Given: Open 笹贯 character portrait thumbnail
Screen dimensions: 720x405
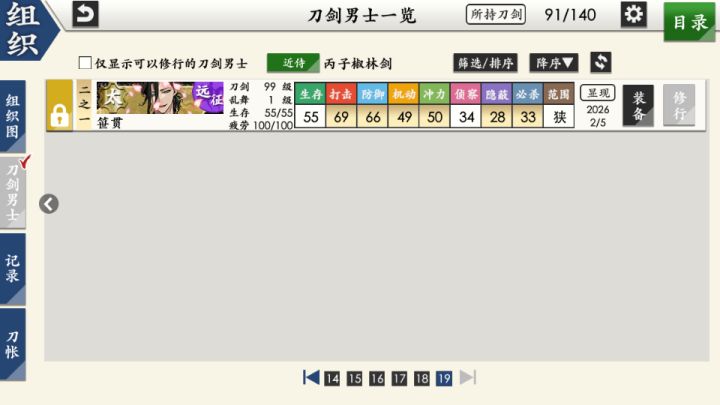Looking at the screenshot, I should [x=160, y=98].
